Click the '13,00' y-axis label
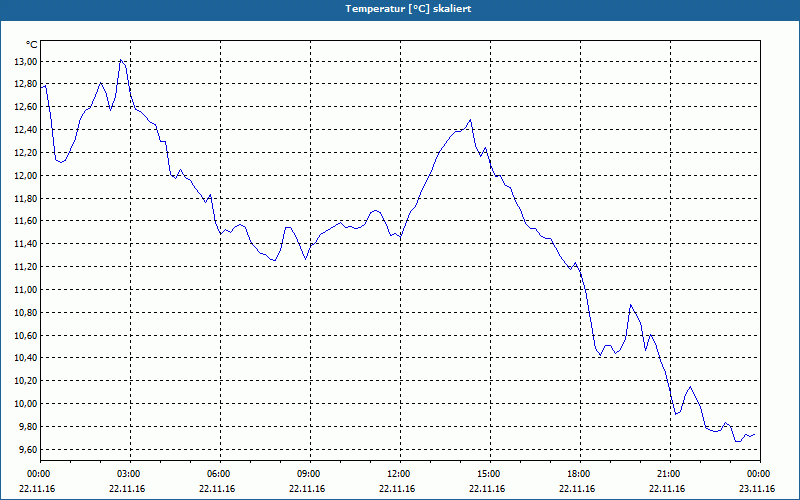800x500 pixels. click(27, 62)
